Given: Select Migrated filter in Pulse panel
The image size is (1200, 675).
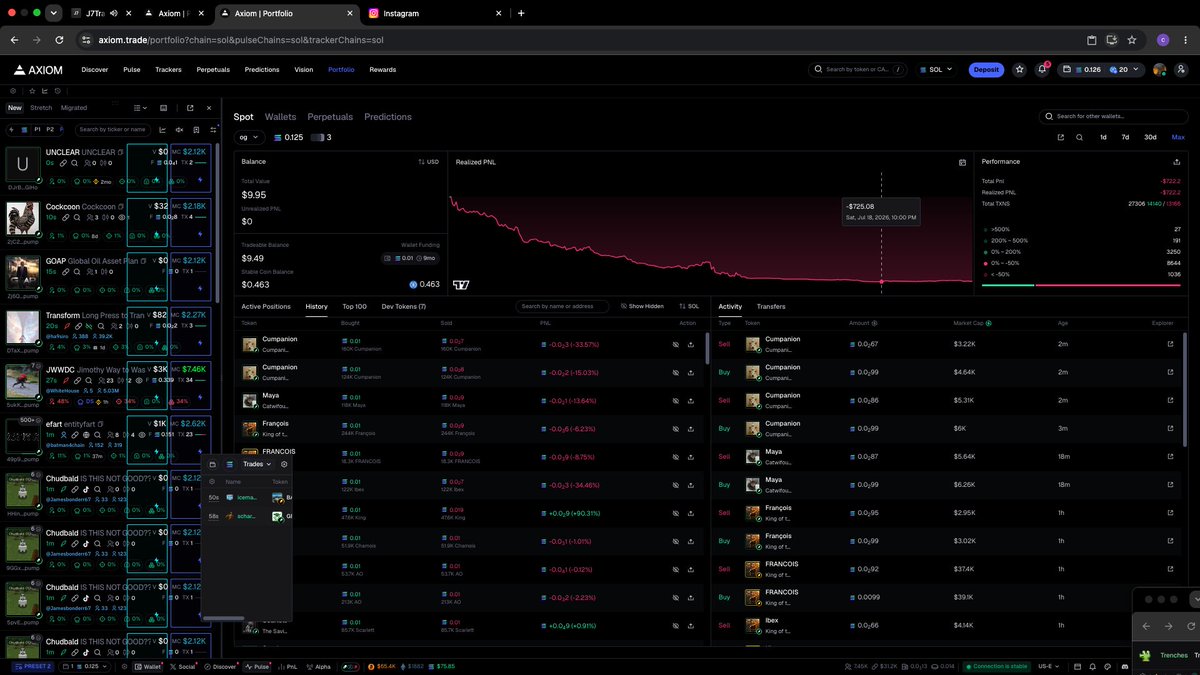Looking at the screenshot, I should point(74,108).
